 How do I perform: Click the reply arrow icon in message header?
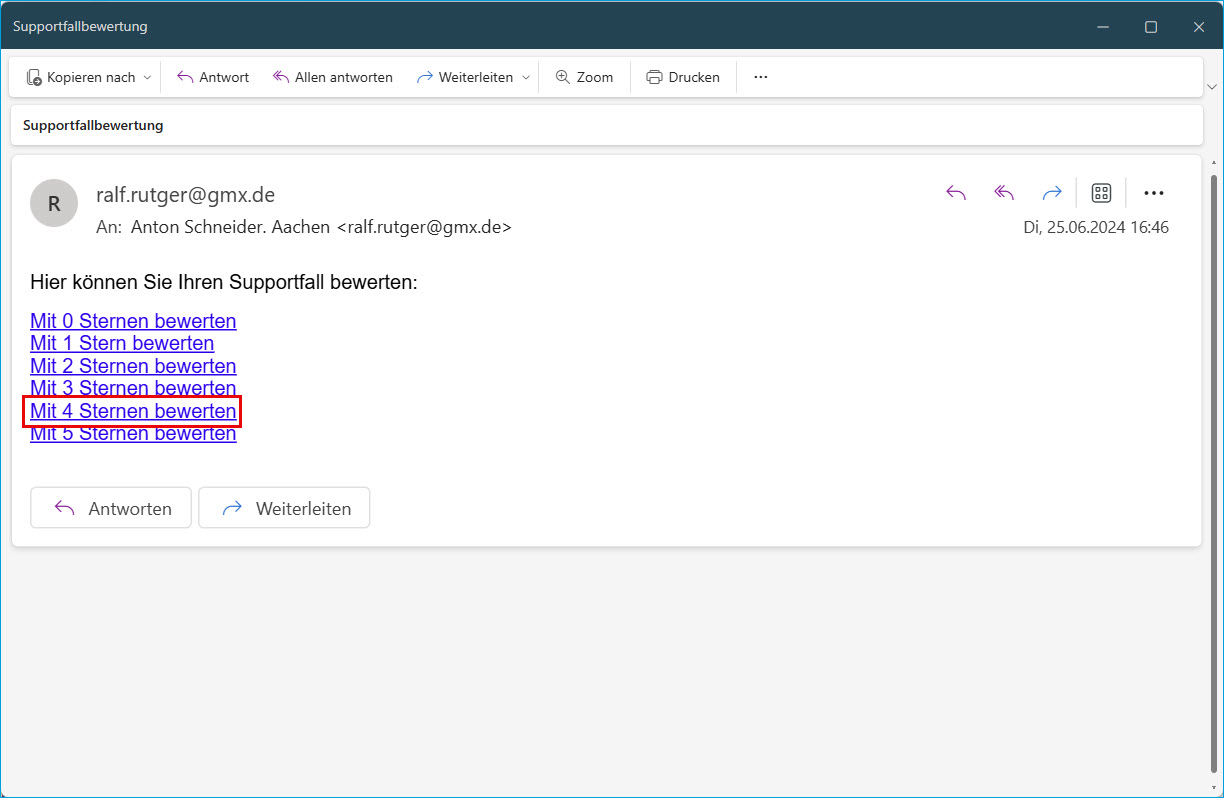click(x=956, y=193)
